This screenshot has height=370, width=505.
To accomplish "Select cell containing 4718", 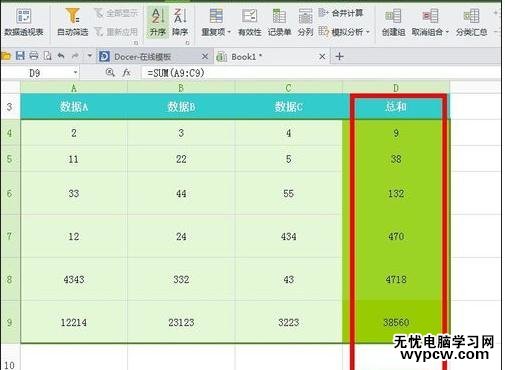I will click(396, 279).
